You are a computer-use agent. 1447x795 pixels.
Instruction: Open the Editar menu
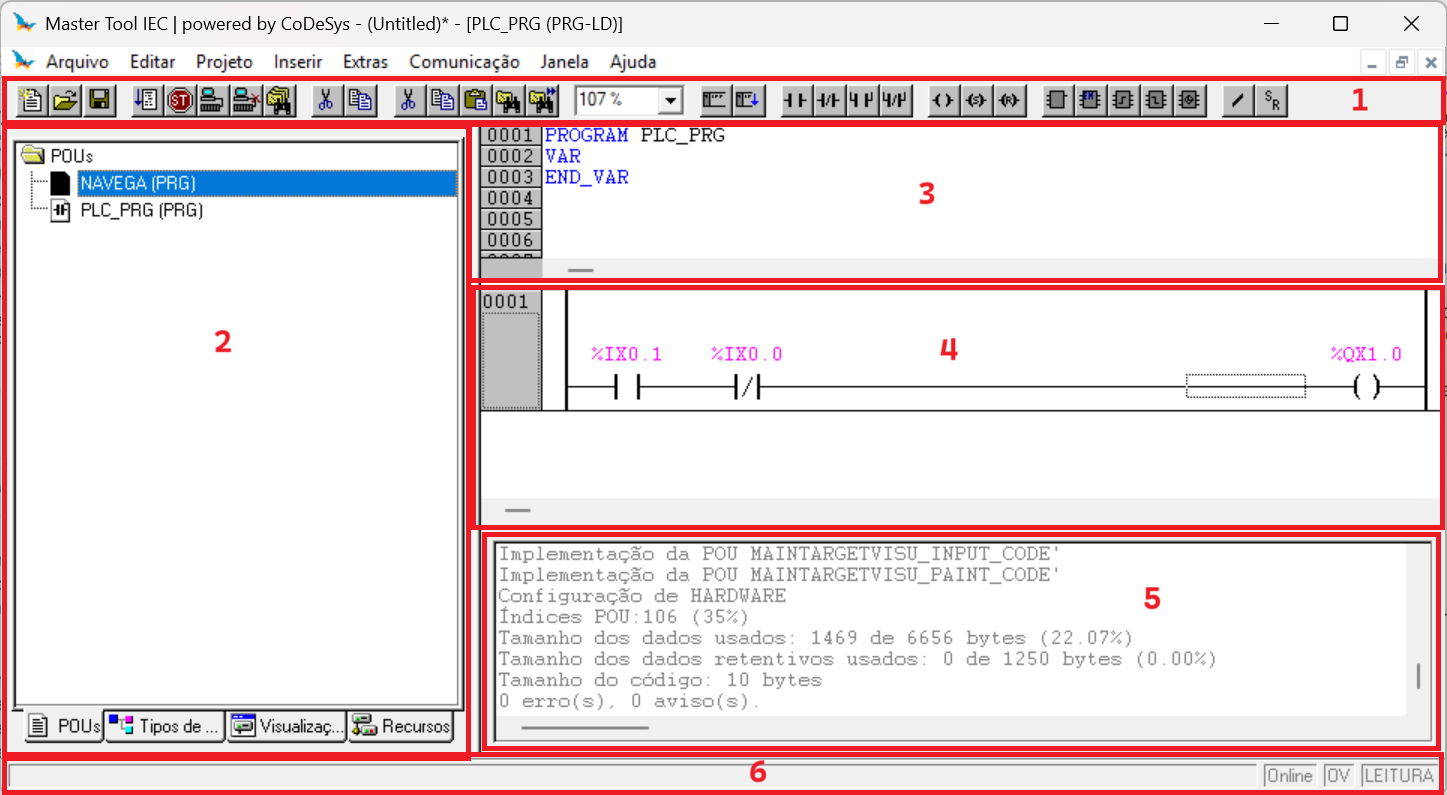[x=152, y=62]
